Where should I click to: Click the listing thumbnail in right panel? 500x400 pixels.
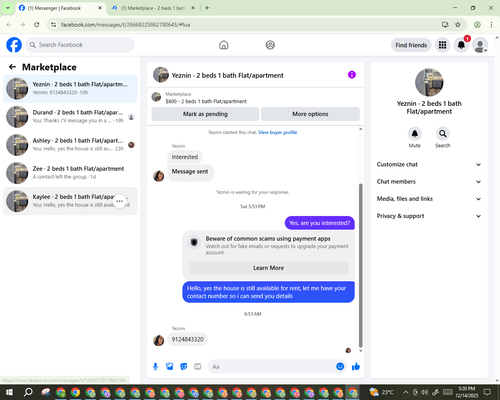pos(429,82)
